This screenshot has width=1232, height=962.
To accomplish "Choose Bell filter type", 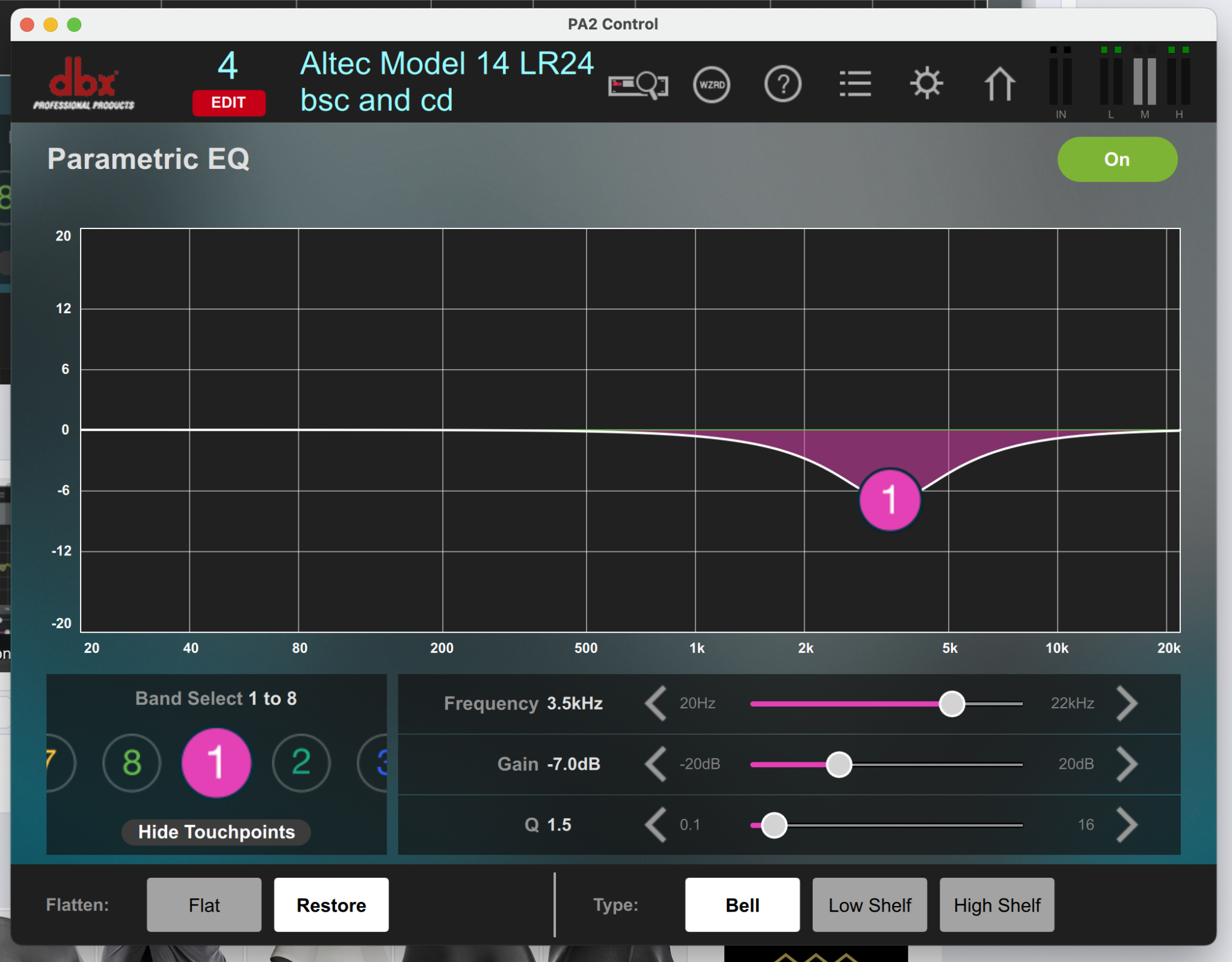I will [x=742, y=905].
